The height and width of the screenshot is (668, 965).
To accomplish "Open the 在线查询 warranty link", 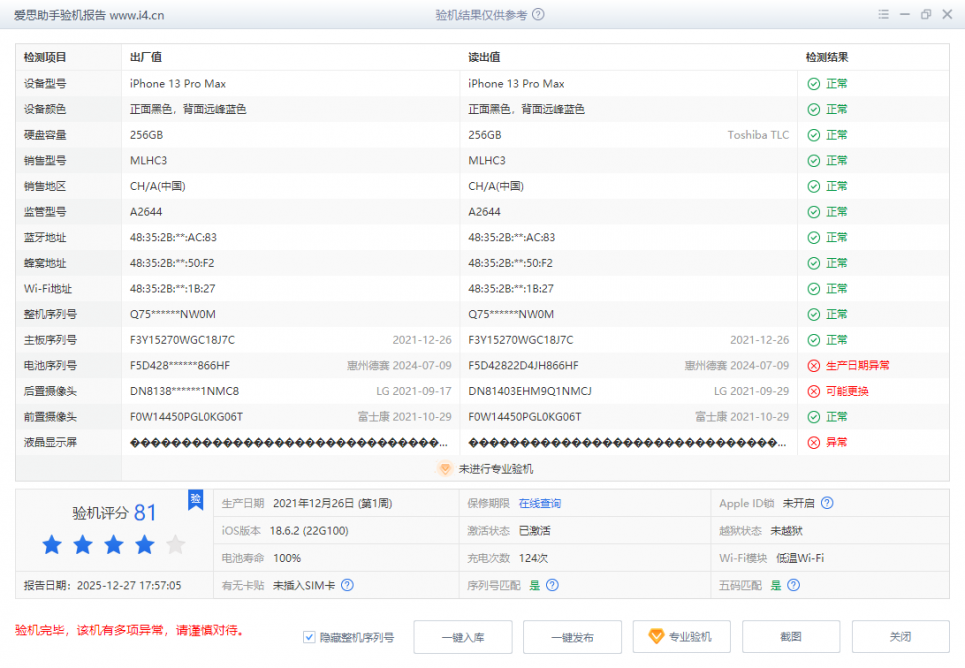I will [x=539, y=503].
